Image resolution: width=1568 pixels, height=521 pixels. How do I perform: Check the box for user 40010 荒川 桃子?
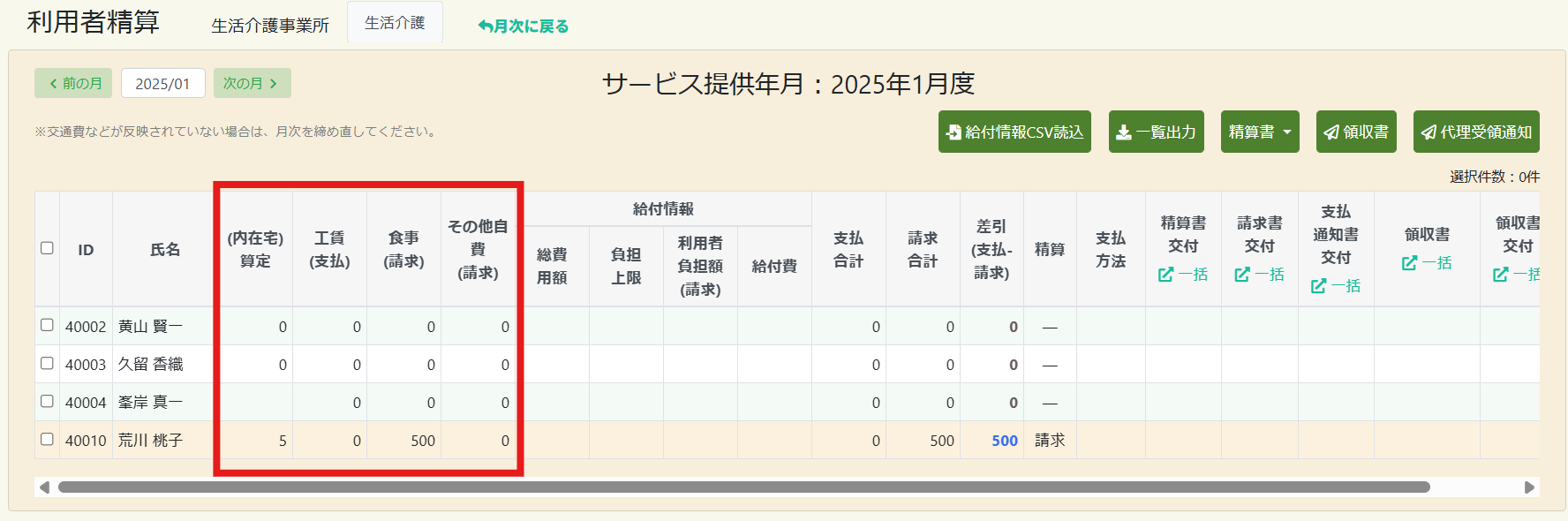click(x=48, y=439)
